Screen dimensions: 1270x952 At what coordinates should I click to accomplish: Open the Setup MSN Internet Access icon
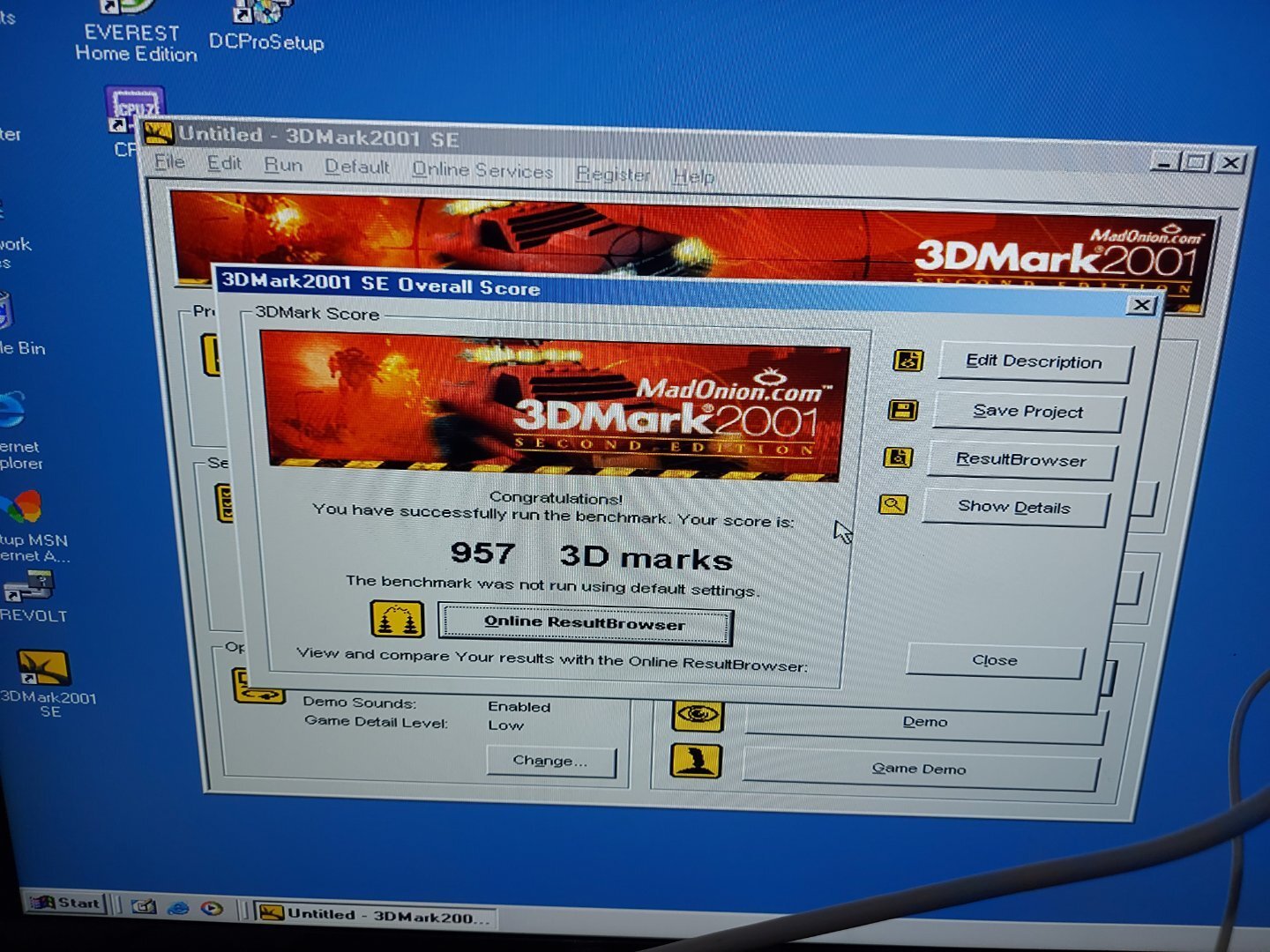[26, 527]
